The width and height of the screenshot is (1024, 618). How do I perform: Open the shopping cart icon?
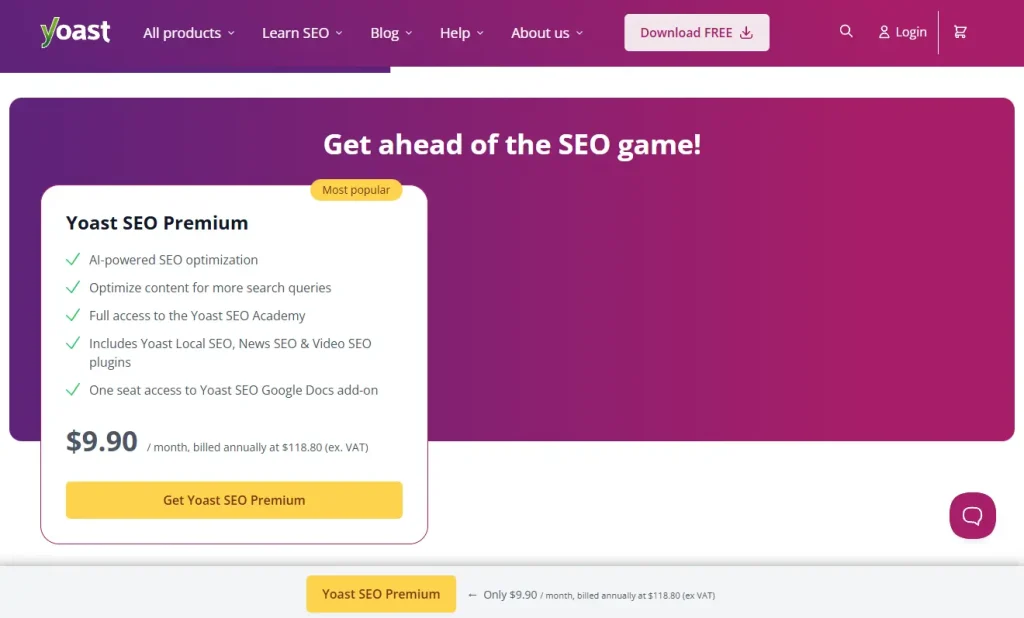(x=959, y=31)
